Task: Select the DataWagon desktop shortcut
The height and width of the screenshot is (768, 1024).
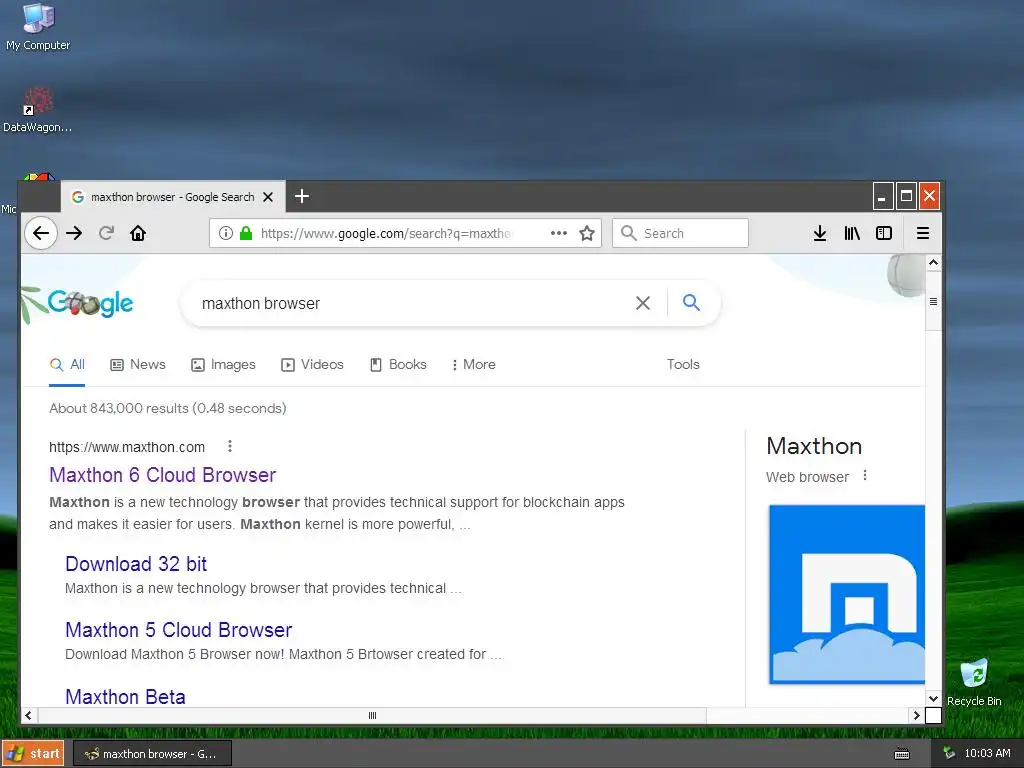Action: (37, 110)
